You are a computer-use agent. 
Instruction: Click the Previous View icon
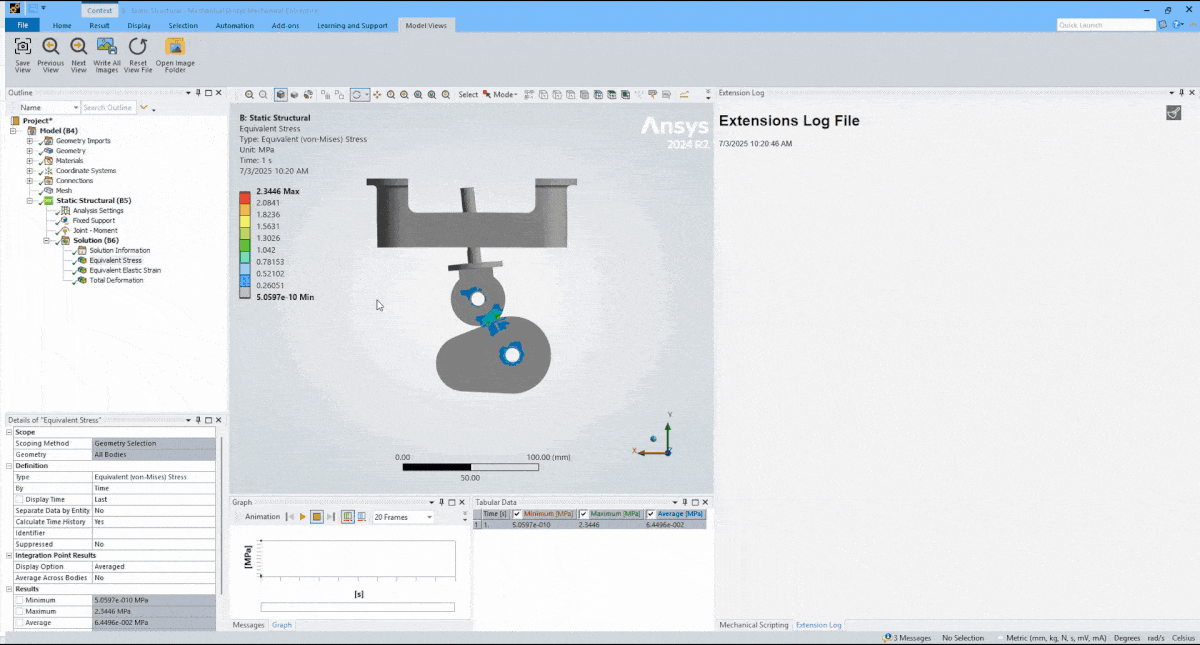[x=50, y=48]
